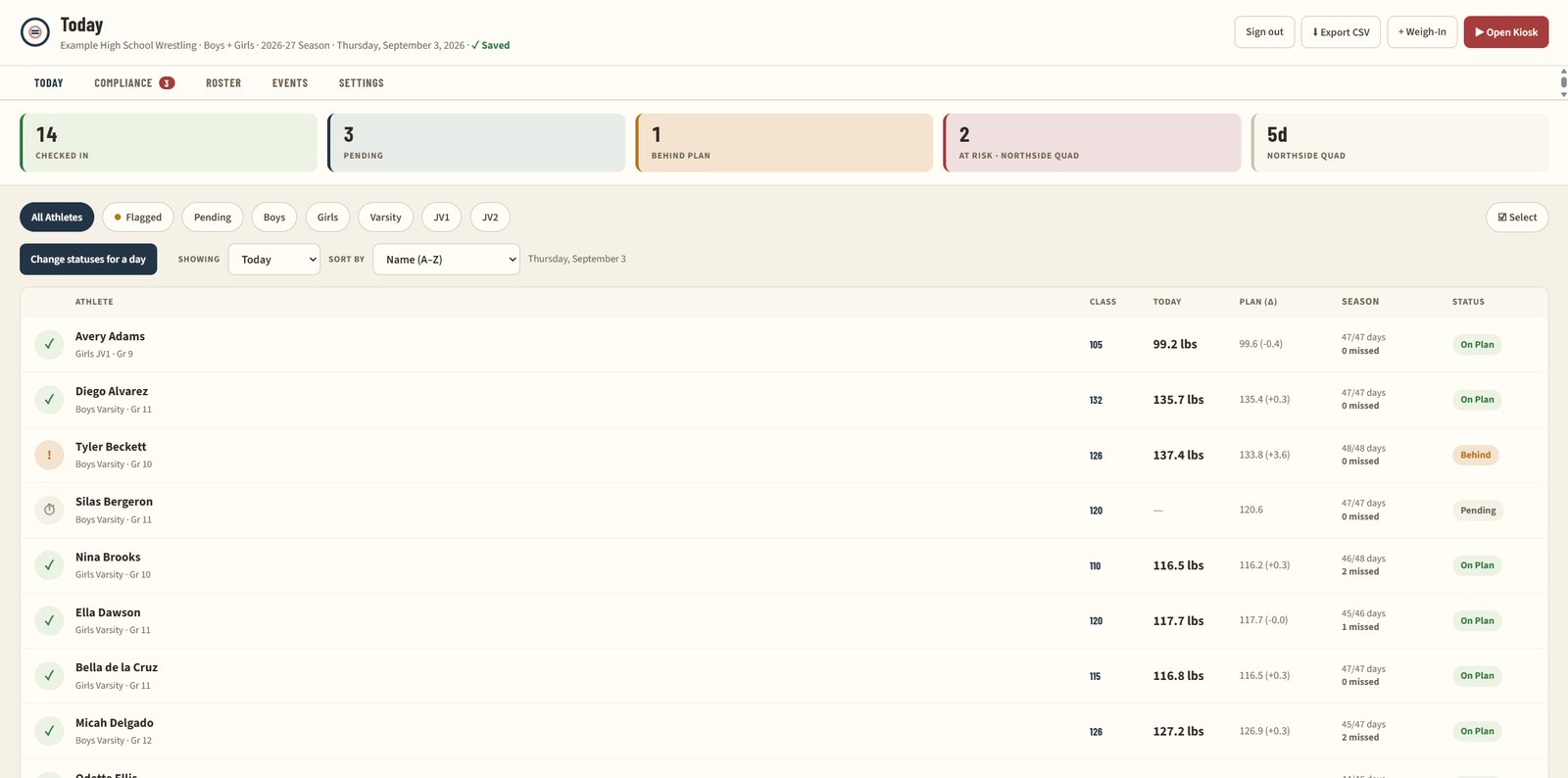
Task: Open athlete Avery Adams by name
Action: [x=110, y=336]
